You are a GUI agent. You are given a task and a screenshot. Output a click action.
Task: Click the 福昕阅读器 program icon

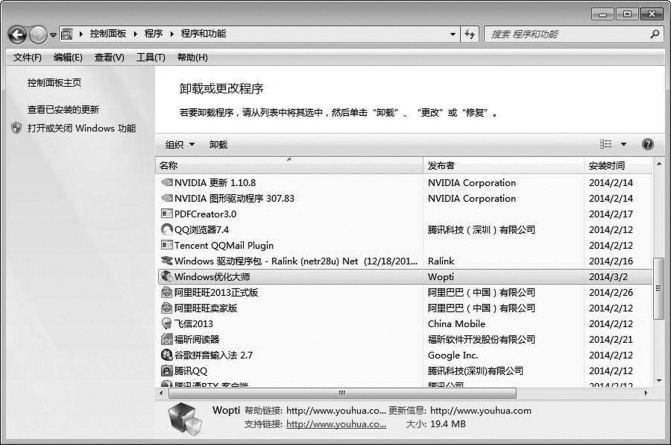coord(166,339)
